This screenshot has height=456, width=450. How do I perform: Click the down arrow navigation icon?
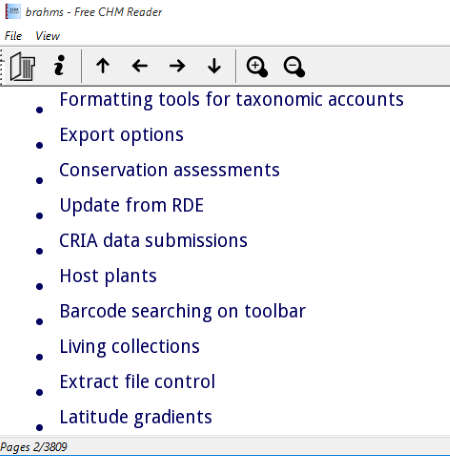214,66
